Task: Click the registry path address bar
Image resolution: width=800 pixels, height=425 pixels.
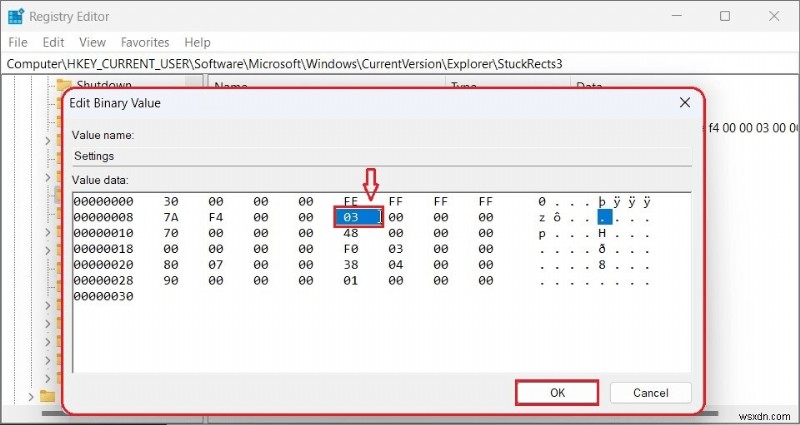Action: [400, 64]
